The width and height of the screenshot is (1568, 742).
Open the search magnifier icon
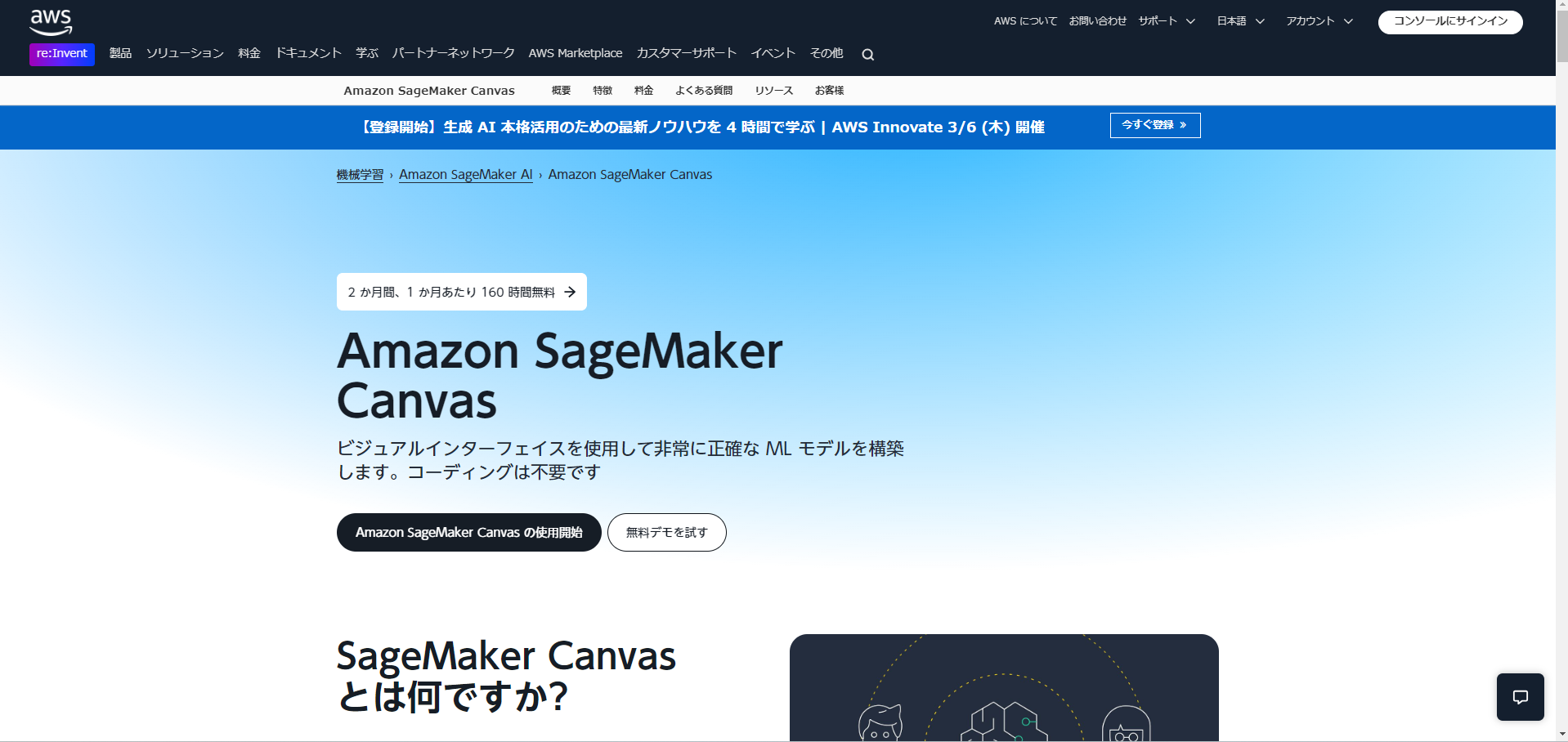(x=868, y=55)
